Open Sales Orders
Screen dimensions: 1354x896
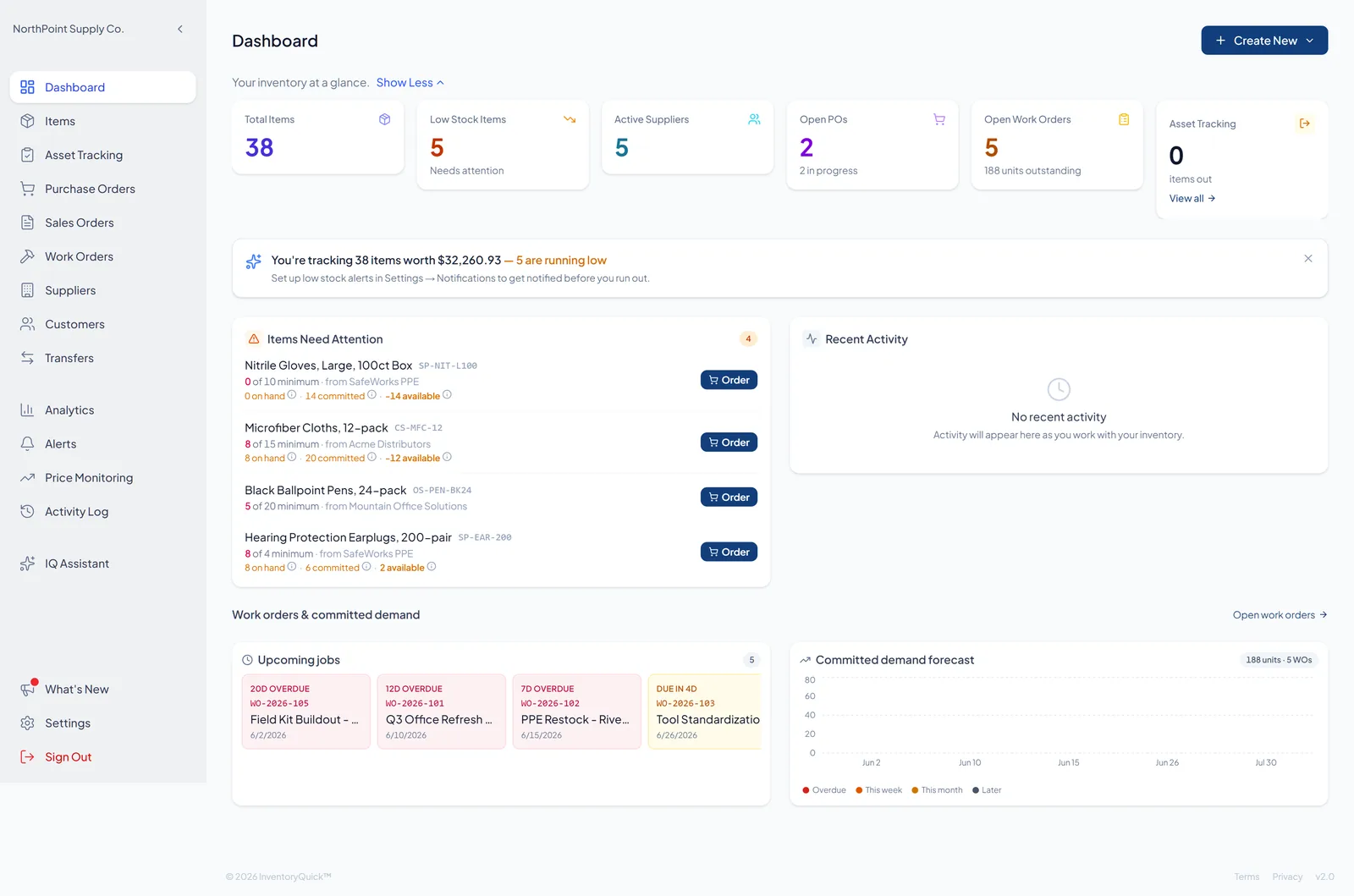(102, 223)
